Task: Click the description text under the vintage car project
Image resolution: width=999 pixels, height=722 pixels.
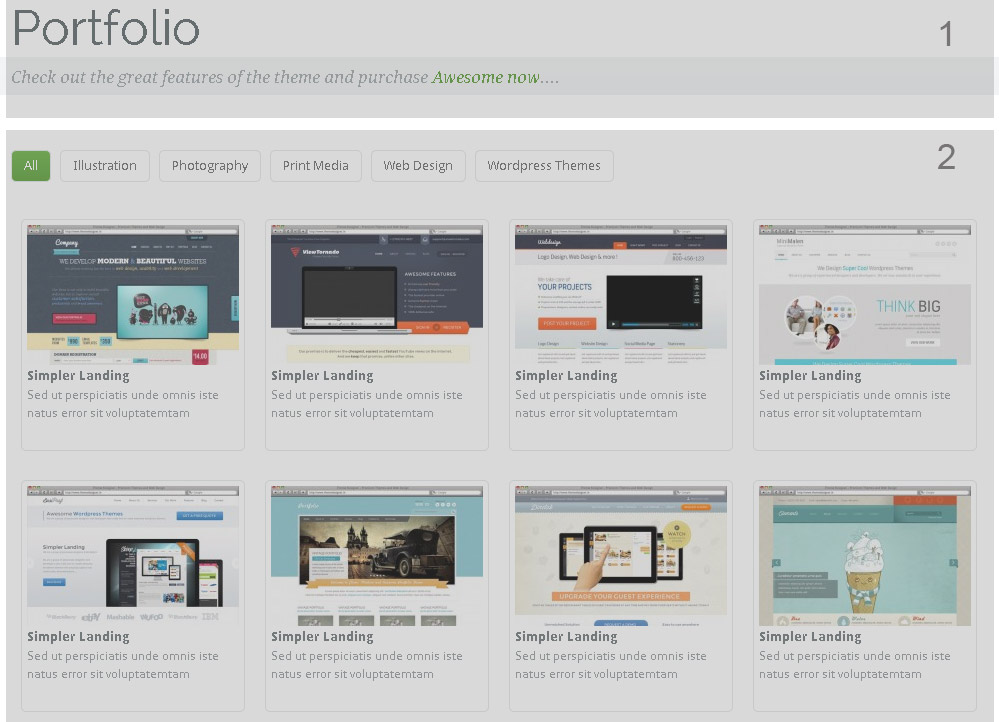Action: click(x=366, y=664)
